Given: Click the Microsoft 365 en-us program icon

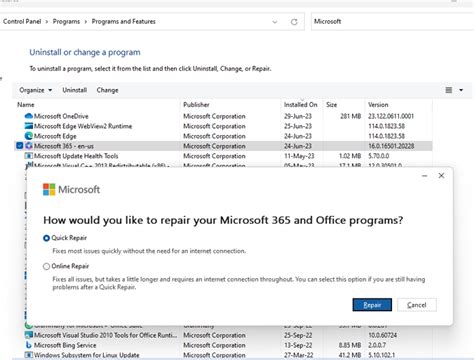Looking at the screenshot, I should coord(29,146).
